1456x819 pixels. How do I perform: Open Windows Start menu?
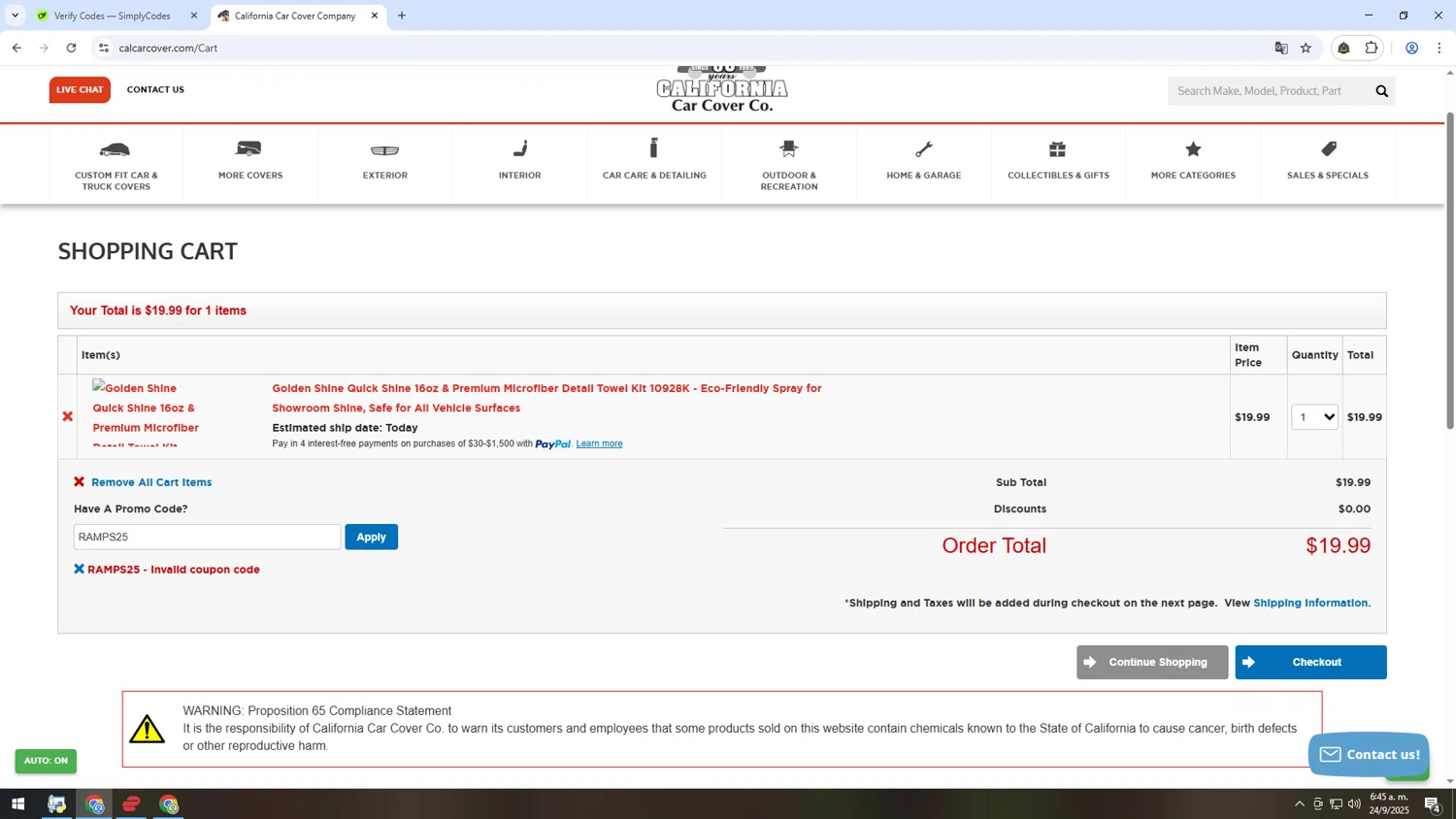click(x=17, y=804)
